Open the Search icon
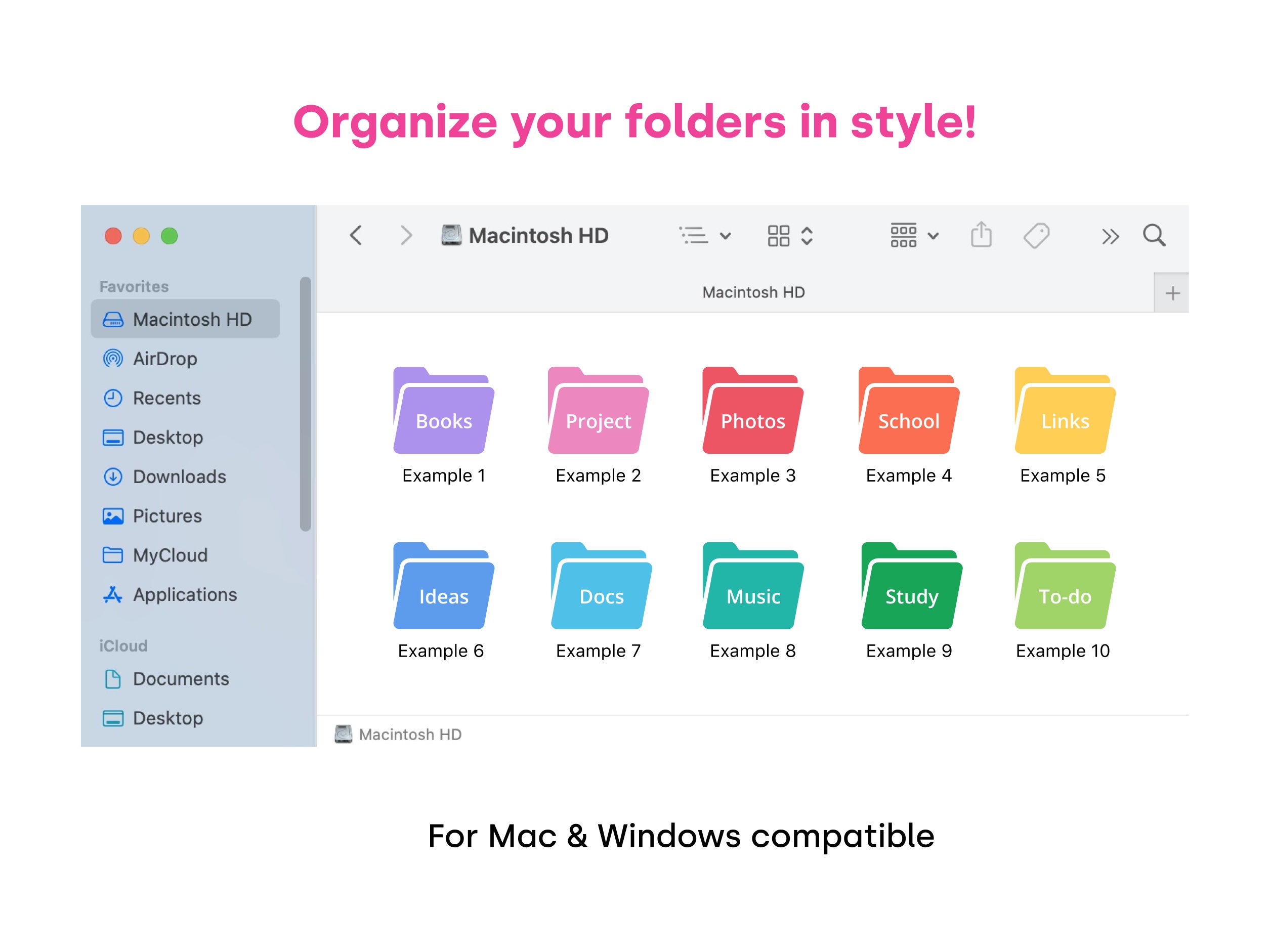 tap(1155, 235)
